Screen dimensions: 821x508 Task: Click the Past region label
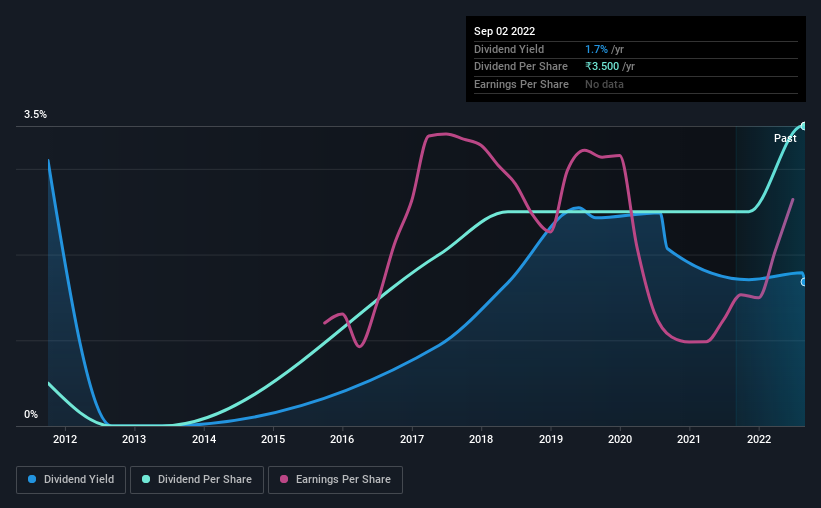pyautogui.click(x=785, y=138)
